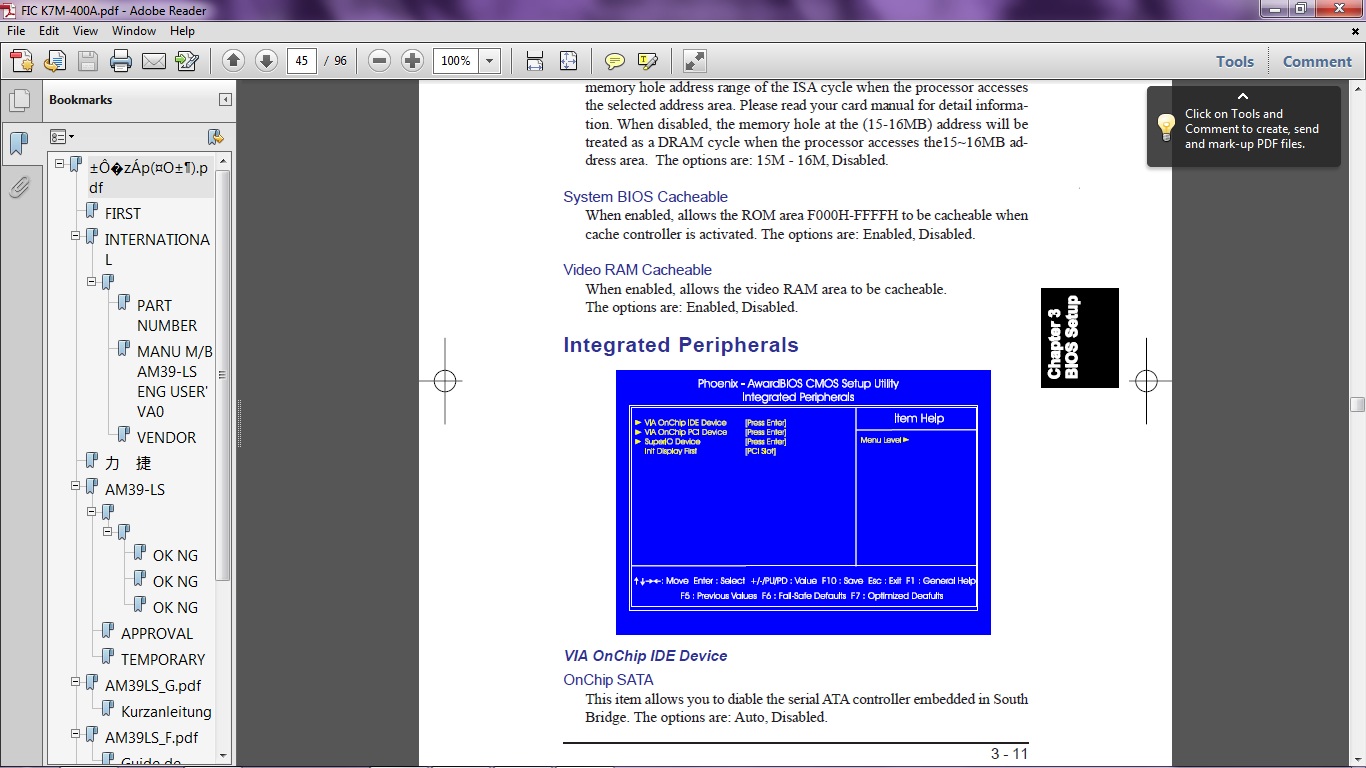
Task: Collapse the unnamed node directly above OK NG entries
Action: (x=108, y=532)
